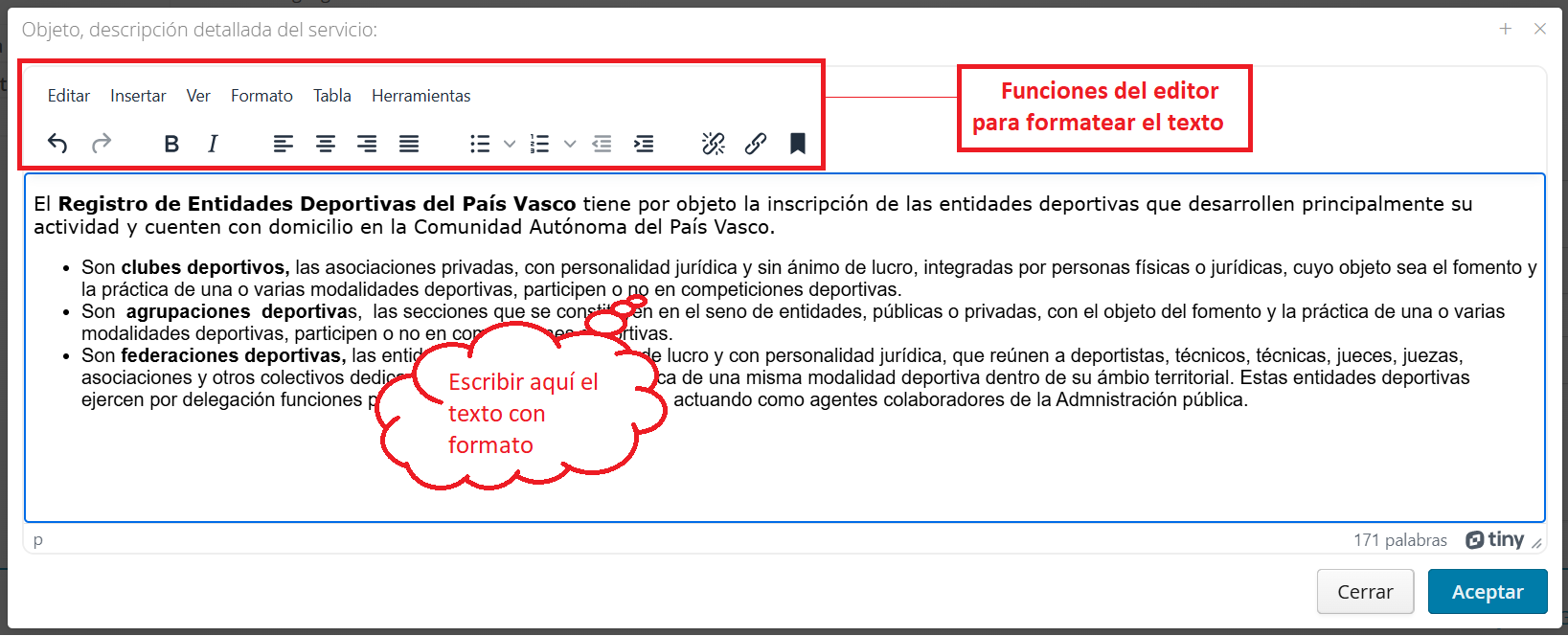Insert a numbered list

coord(540,144)
